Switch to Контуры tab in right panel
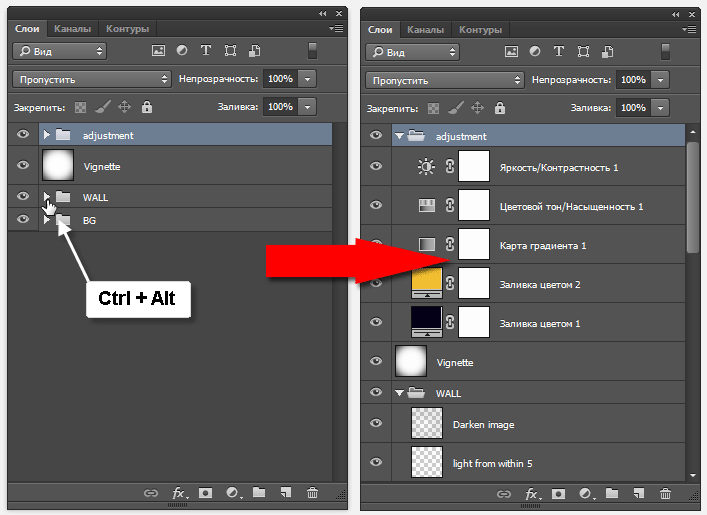Viewport: 707px width, 515px height. 481,30
